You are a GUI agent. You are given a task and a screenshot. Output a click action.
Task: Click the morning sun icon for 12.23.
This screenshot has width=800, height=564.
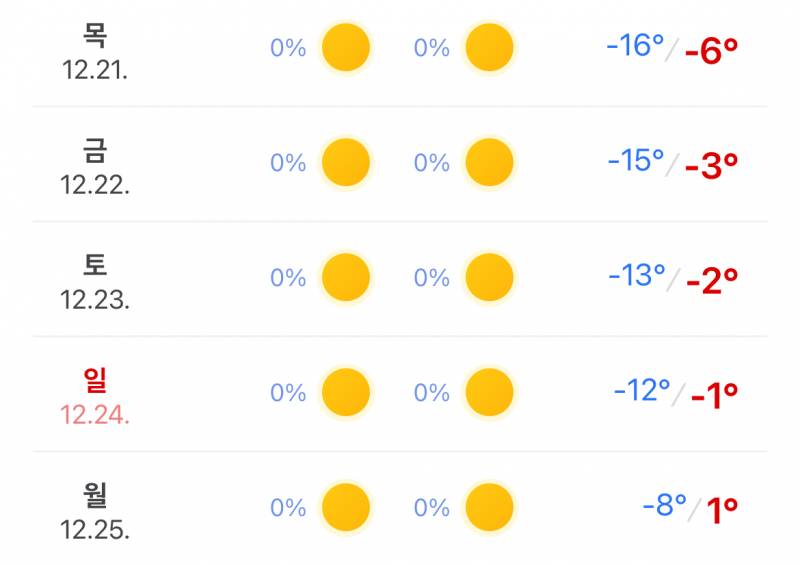346,277
